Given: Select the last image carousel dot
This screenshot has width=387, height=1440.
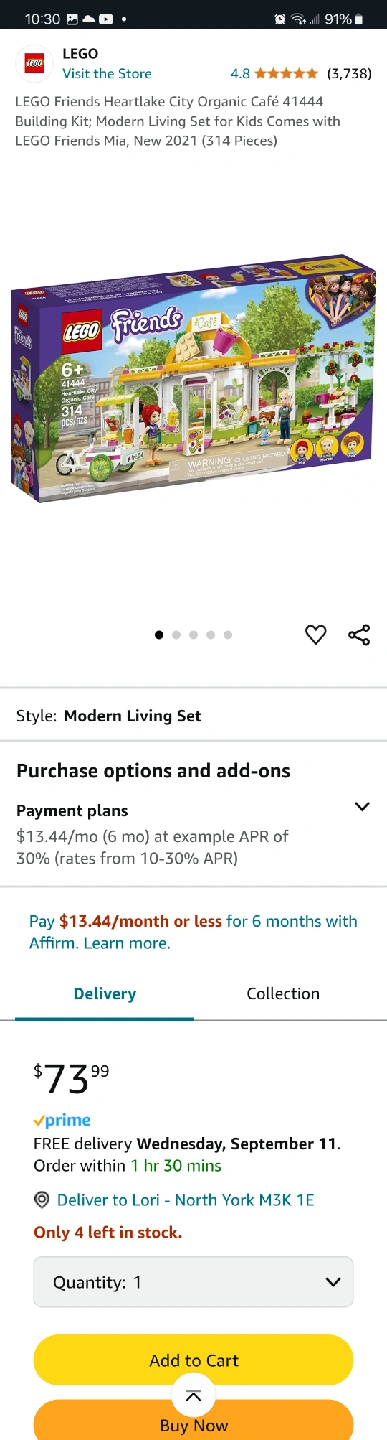Looking at the screenshot, I should pos(228,635).
